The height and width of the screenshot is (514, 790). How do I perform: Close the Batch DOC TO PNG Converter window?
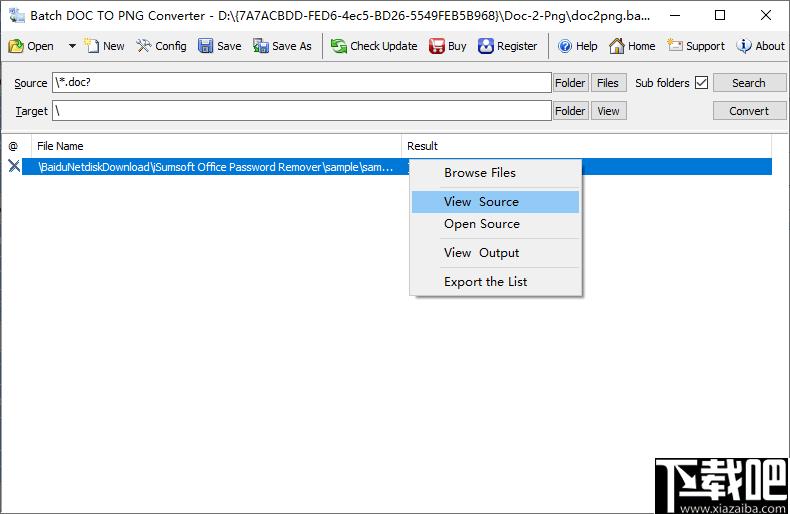click(x=765, y=16)
